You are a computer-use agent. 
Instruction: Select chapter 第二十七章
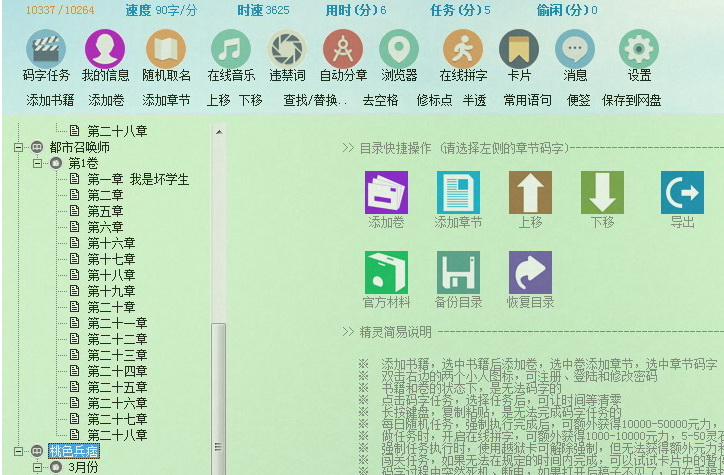(x=117, y=419)
